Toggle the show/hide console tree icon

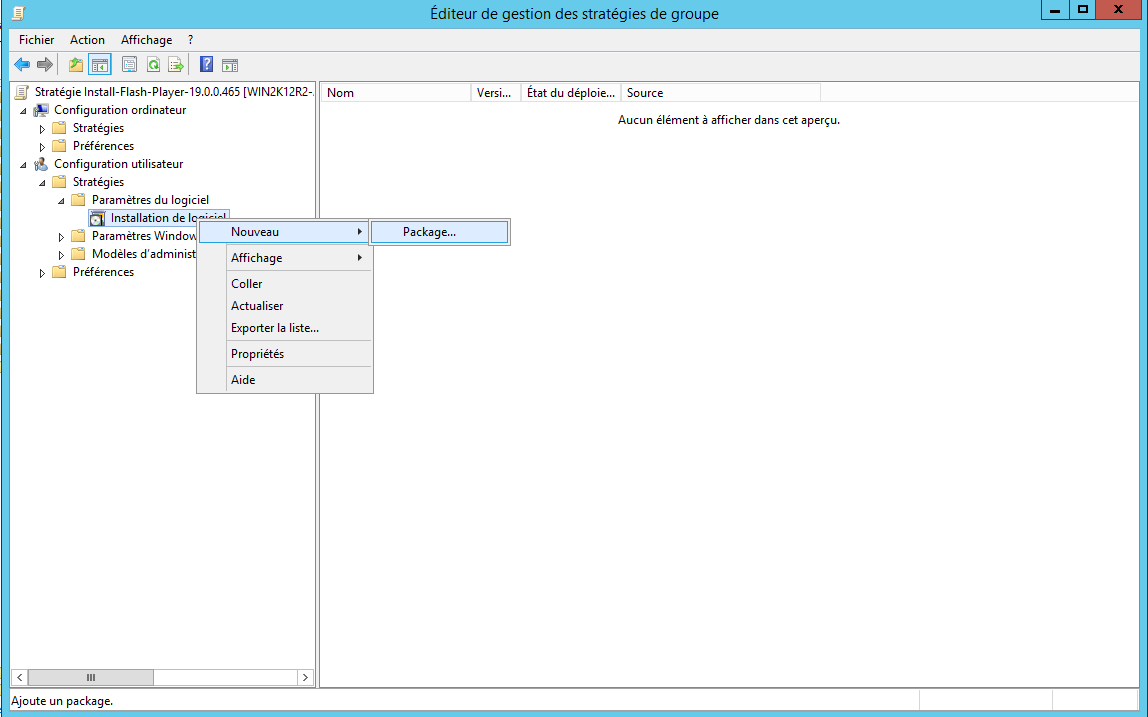(99, 65)
